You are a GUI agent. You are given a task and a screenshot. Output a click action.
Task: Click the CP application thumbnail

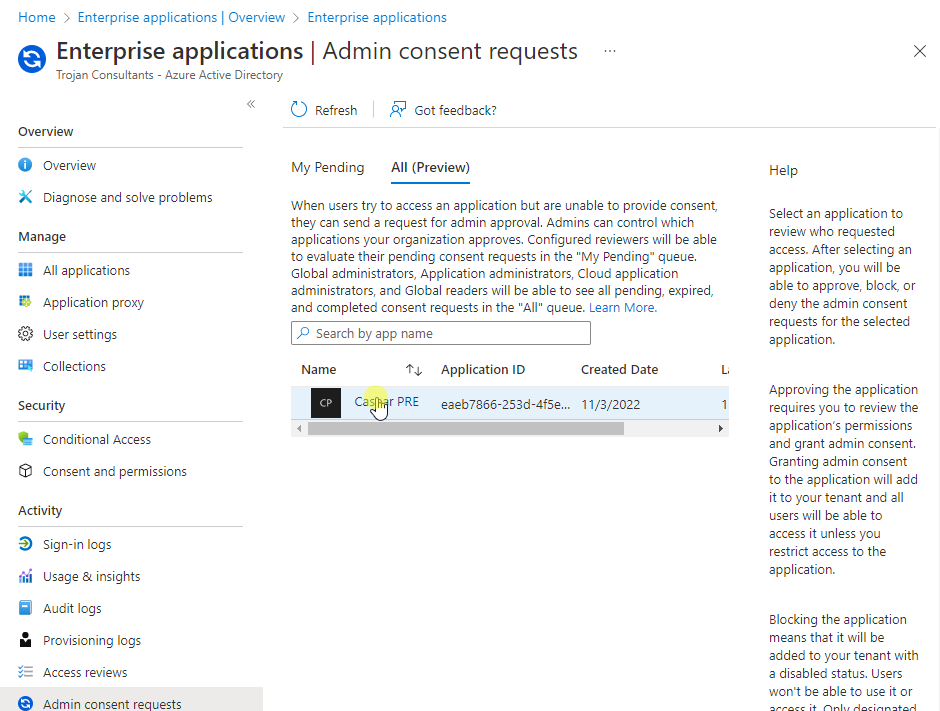(x=326, y=403)
